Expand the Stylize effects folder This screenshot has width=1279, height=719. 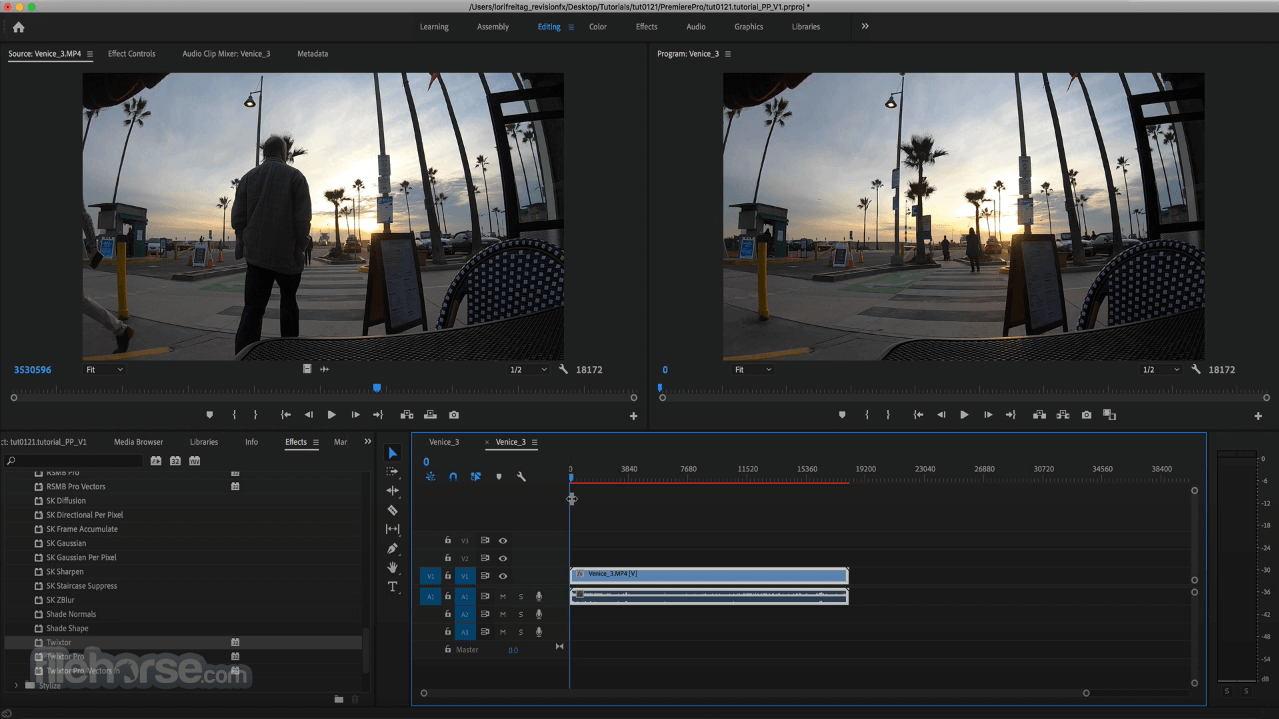pos(17,685)
